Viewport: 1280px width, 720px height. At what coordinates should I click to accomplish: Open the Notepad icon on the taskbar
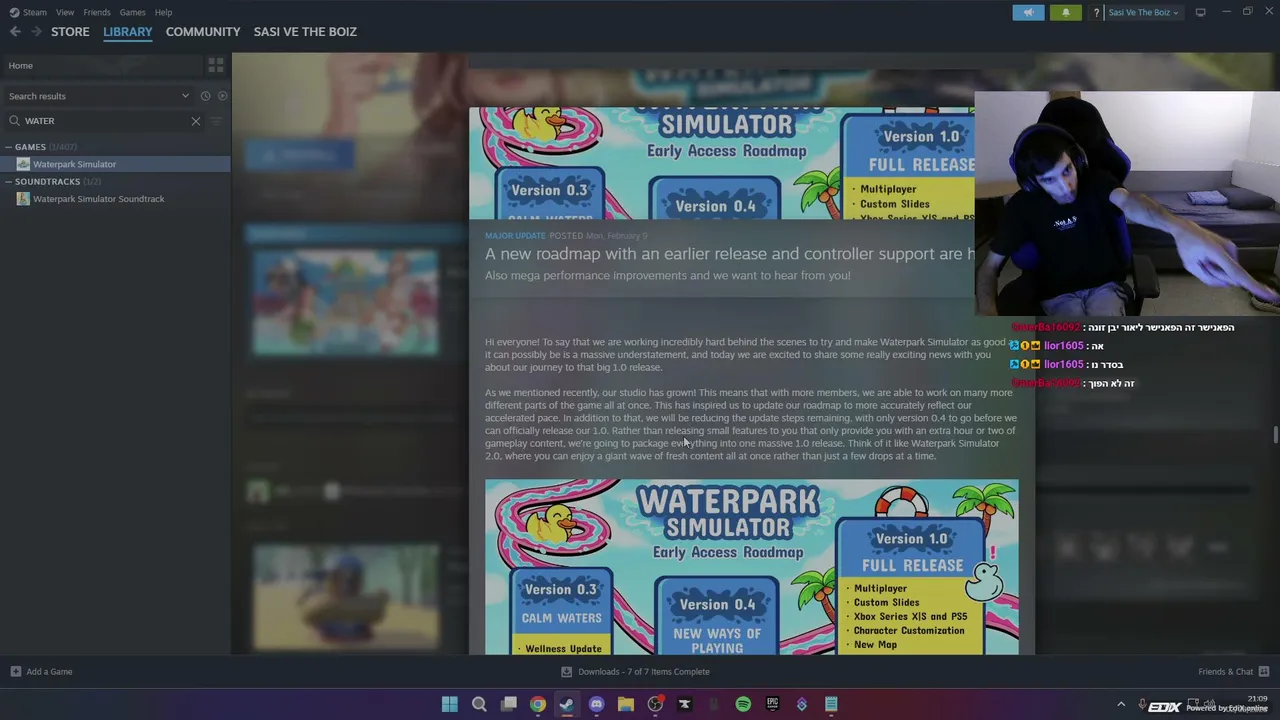pos(831,704)
